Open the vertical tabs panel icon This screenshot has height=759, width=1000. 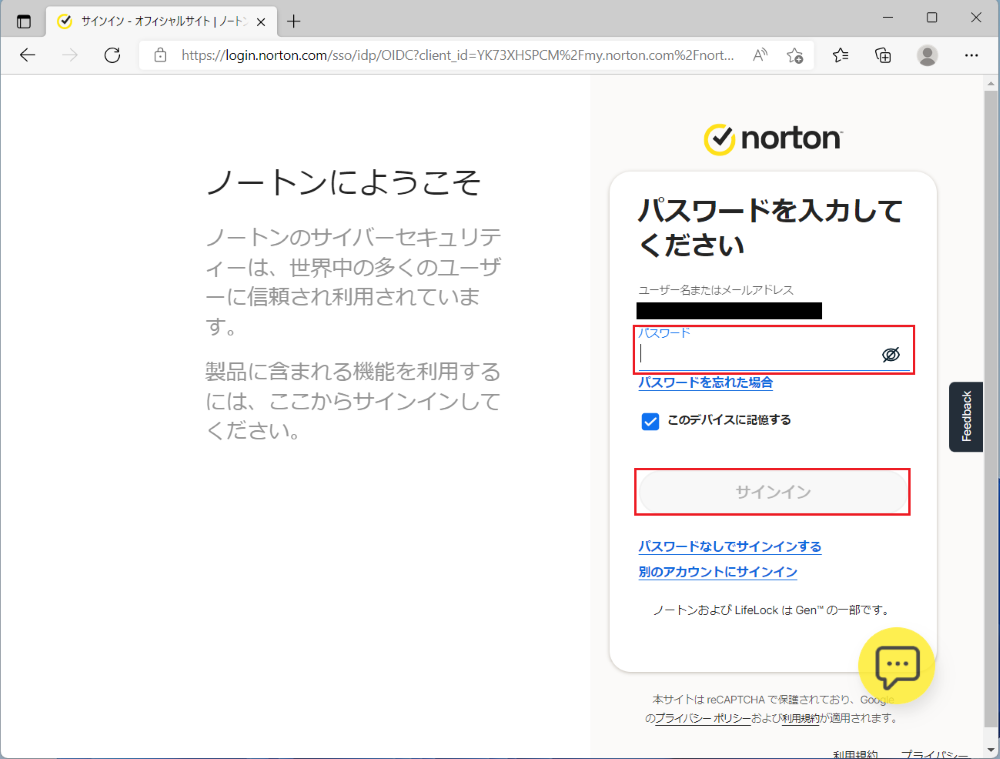pyautogui.click(x=24, y=22)
